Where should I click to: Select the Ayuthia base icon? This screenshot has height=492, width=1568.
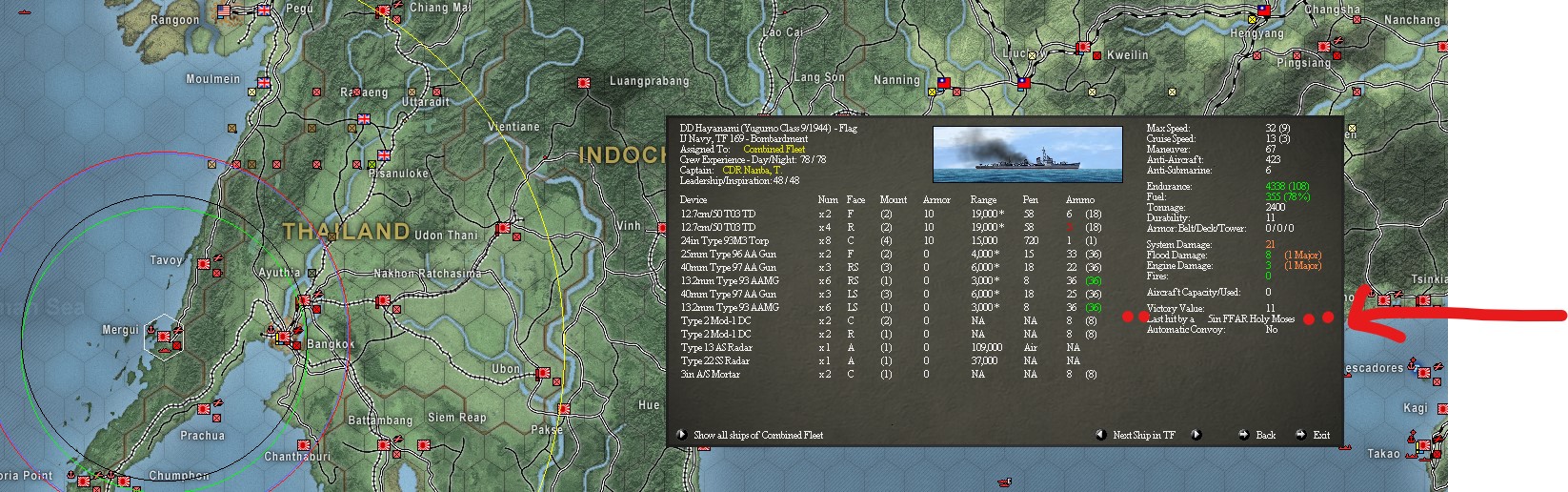pos(304,299)
